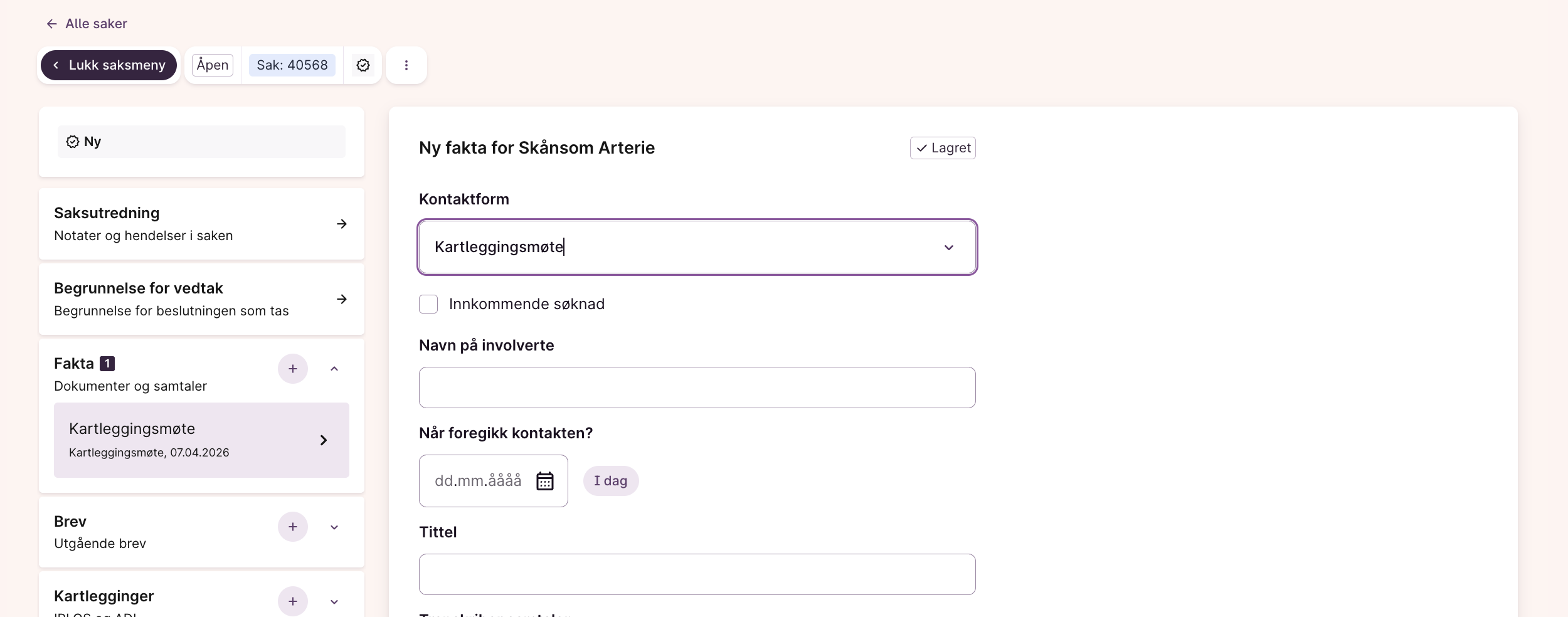The image size is (1568, 617).
Task: Add a new Brev with plus icon
Action: tap(293, 527)
